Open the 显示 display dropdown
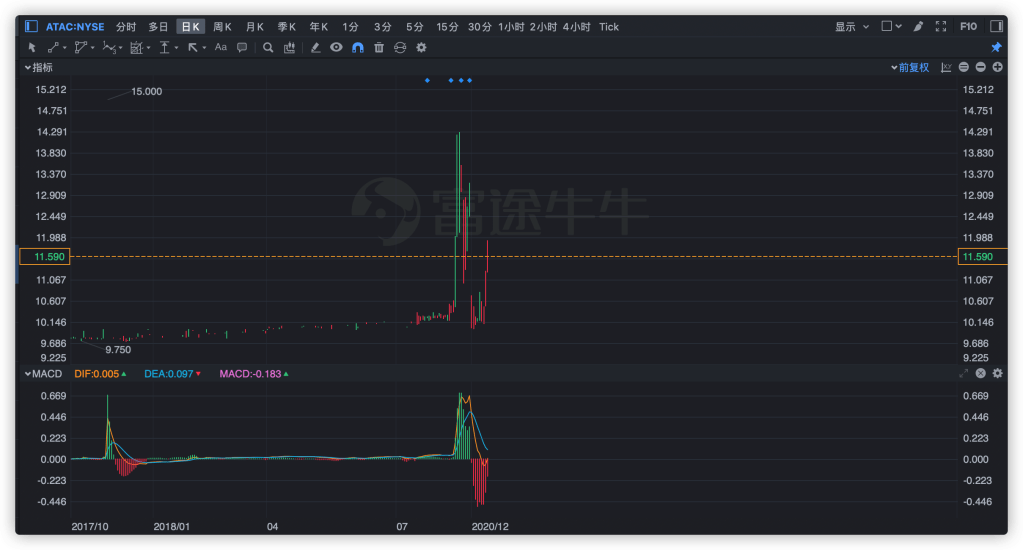This screenshot has width=1023, height=550. coord(852,27)
